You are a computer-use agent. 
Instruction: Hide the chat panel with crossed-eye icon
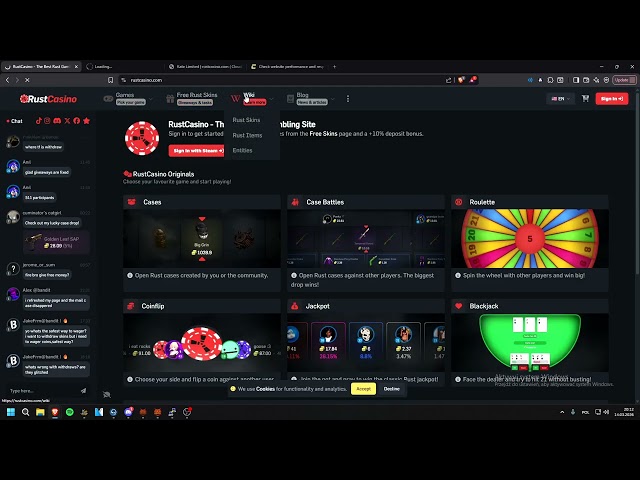(107, 394)
